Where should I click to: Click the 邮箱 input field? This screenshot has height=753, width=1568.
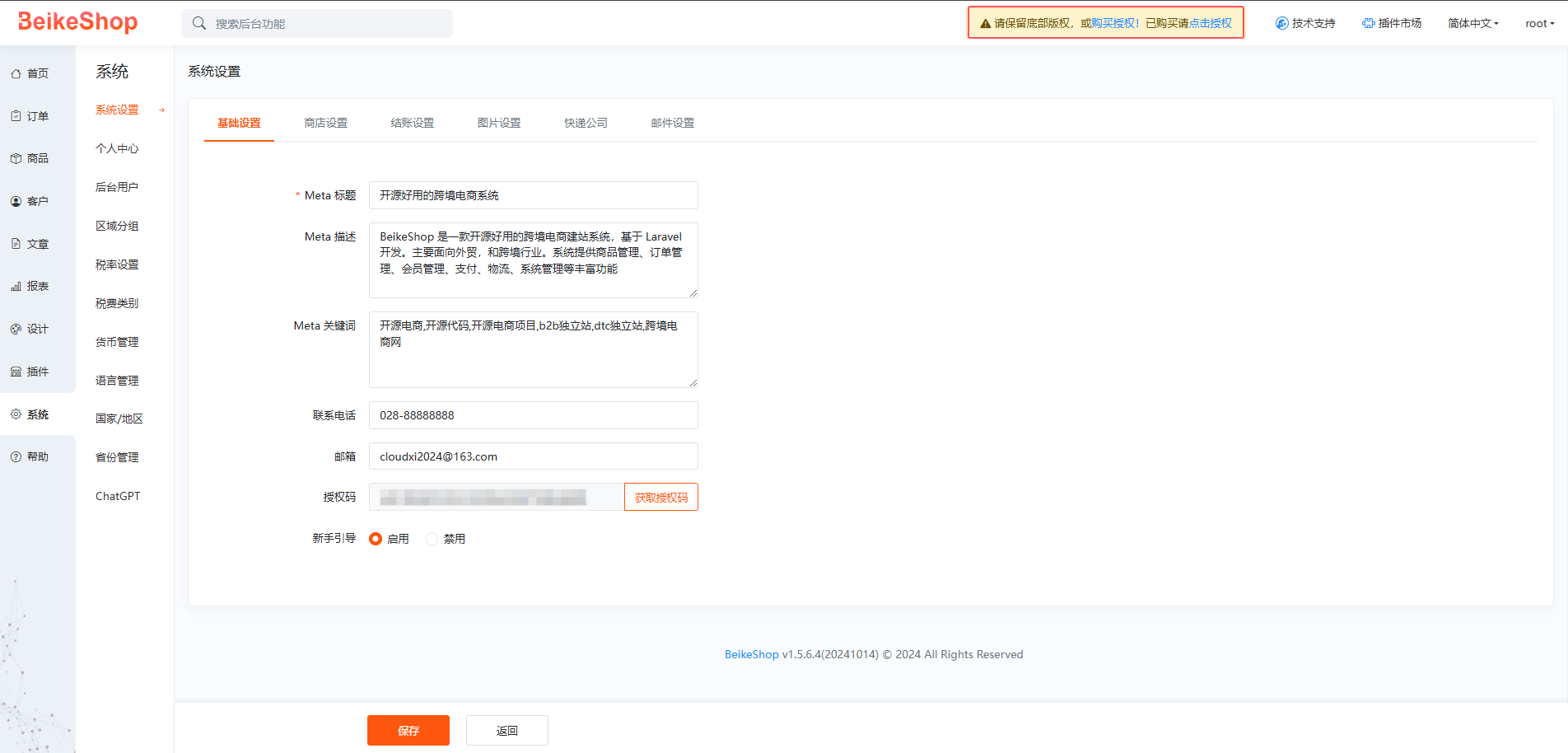[534, 456]
